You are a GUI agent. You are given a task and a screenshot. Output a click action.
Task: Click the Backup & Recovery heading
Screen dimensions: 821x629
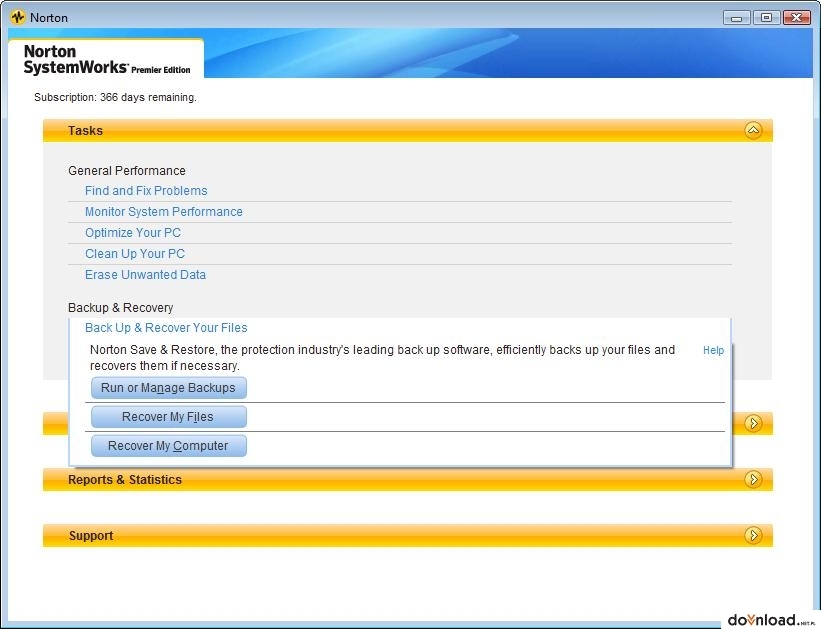tap(120, 307)
